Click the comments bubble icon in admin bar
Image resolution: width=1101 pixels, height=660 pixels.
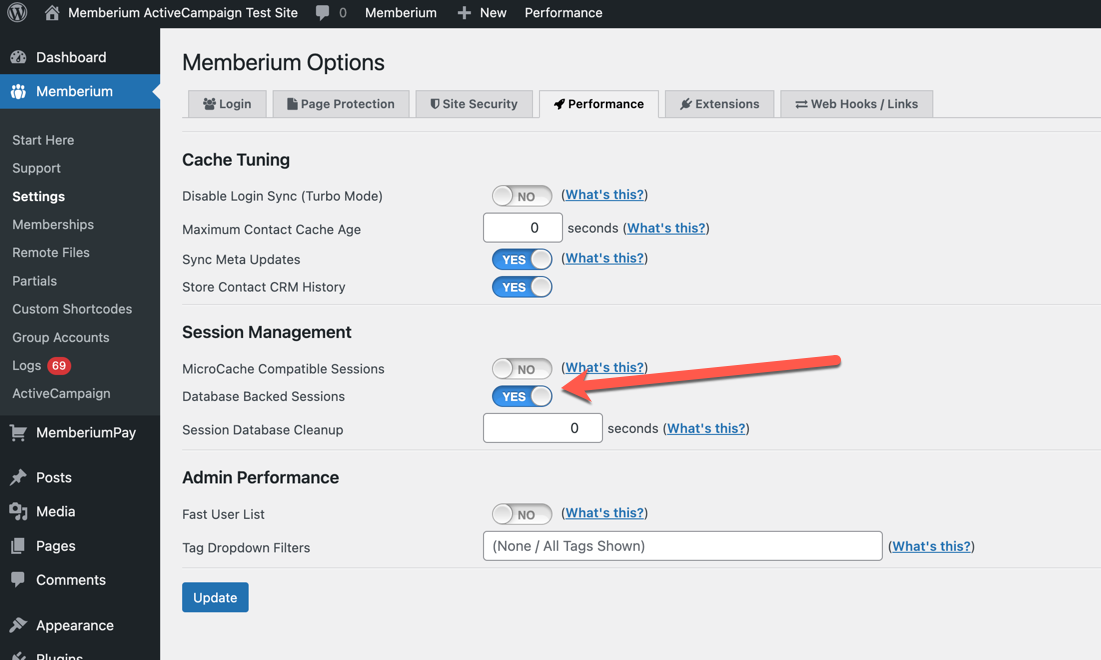[322, 13]
